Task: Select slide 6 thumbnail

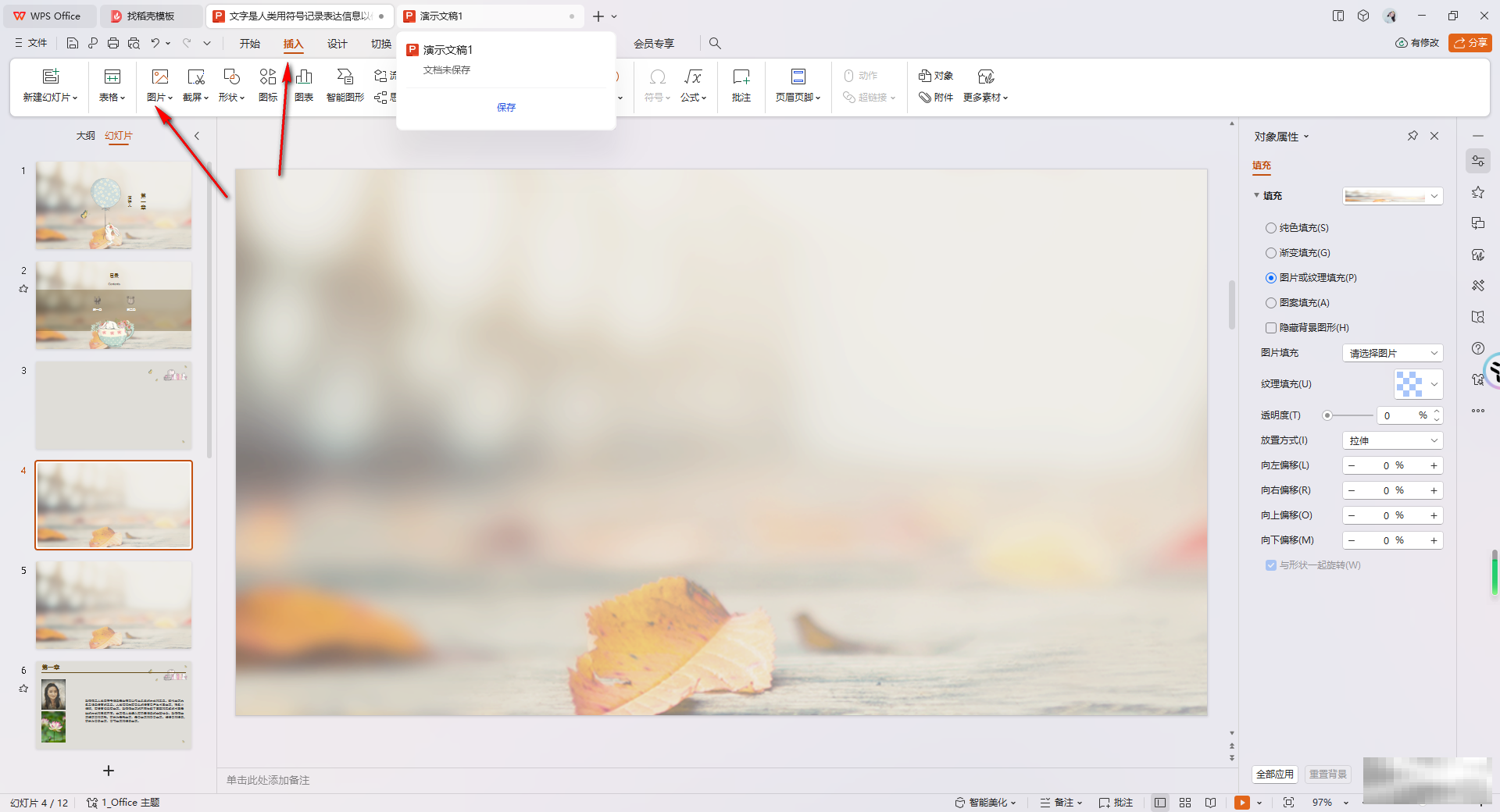Action: coord(114,705)
